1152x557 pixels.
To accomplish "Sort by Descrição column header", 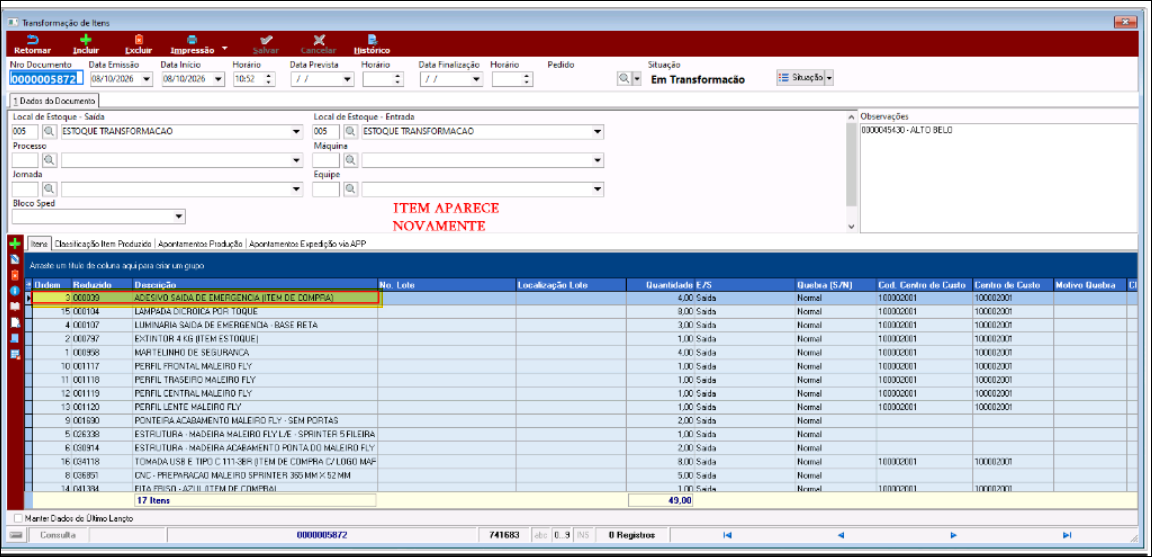I will (254, 284).
